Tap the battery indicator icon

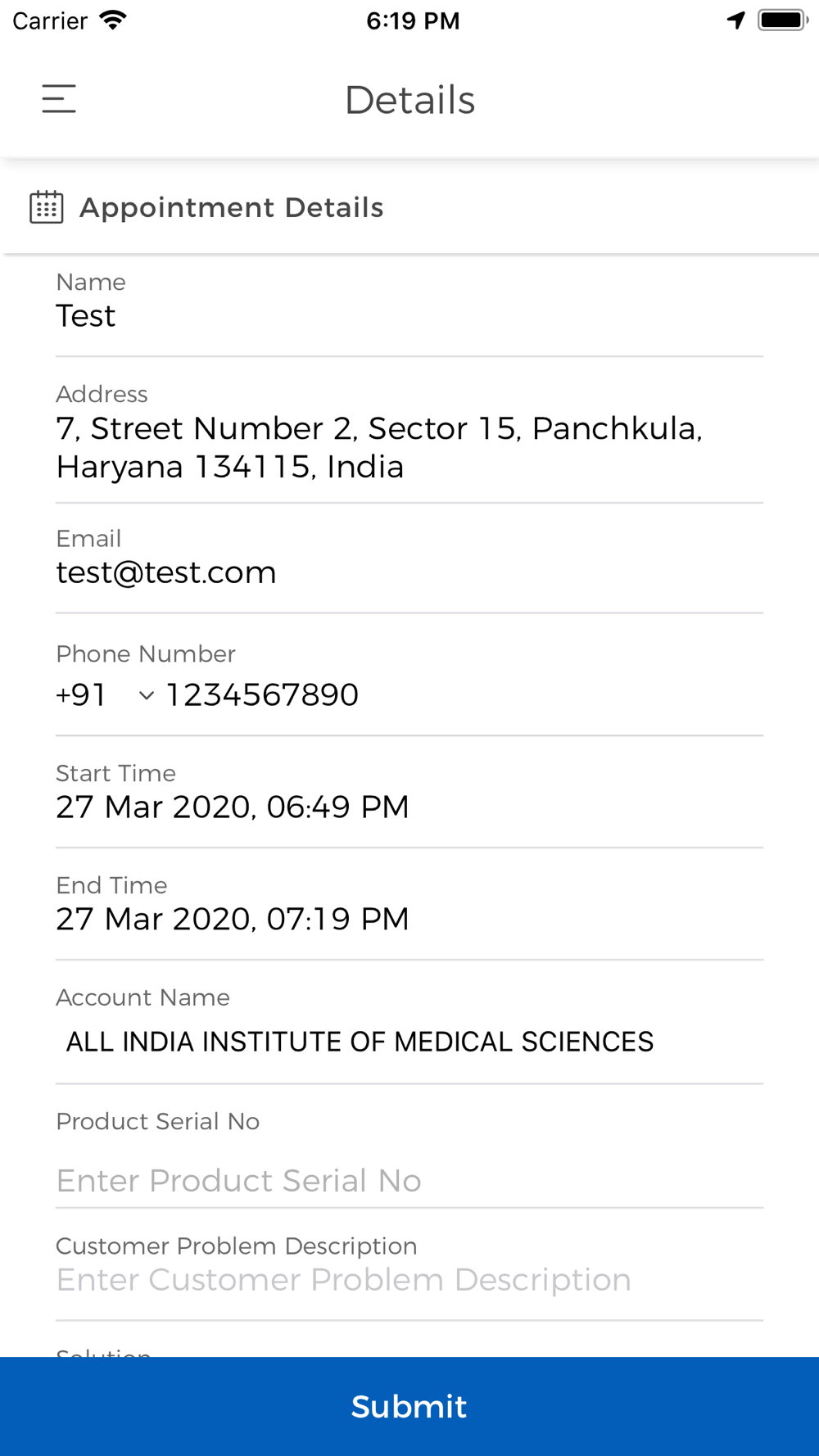[783, 20]
